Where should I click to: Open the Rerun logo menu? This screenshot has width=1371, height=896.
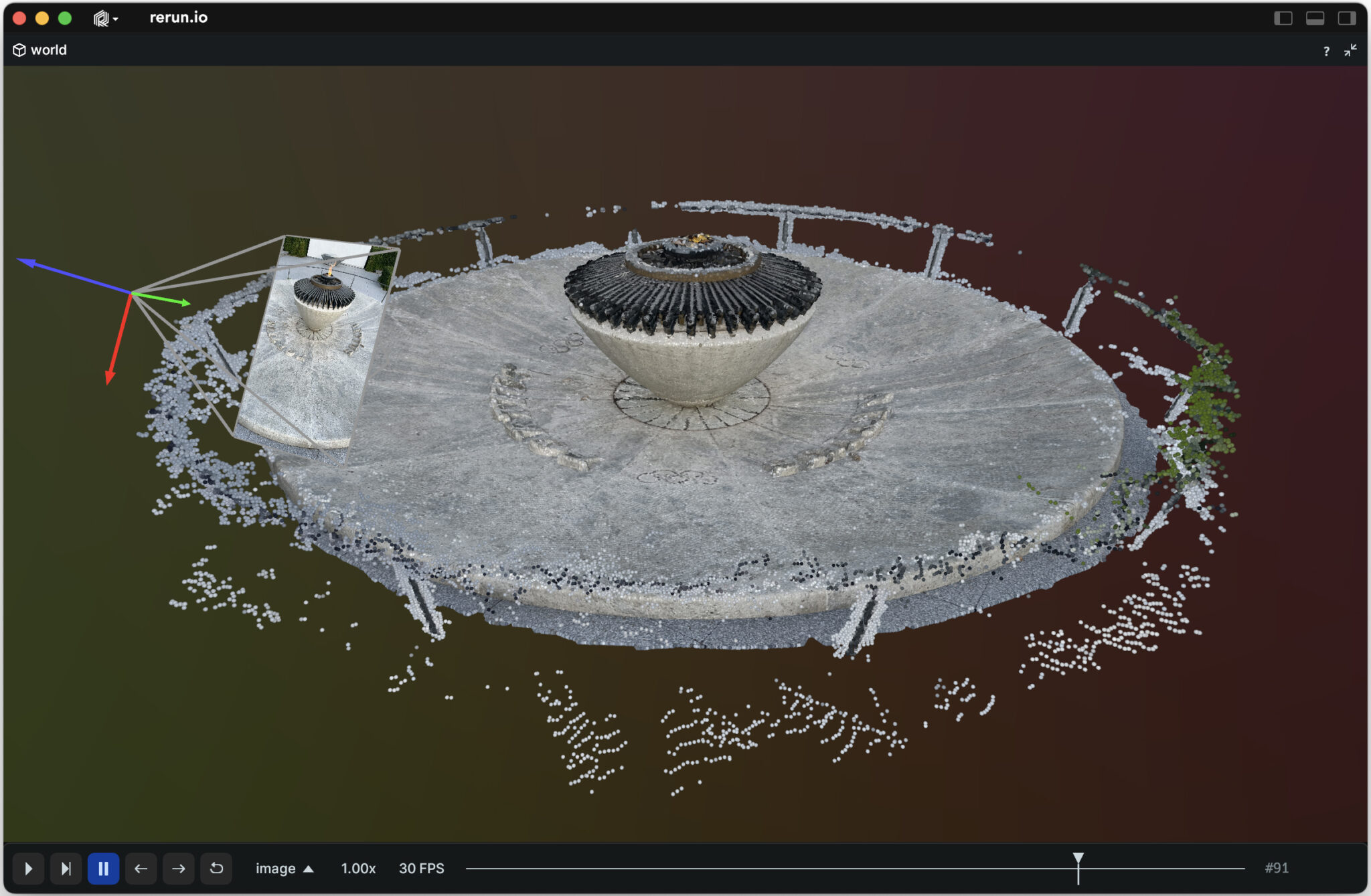[104, 18]
